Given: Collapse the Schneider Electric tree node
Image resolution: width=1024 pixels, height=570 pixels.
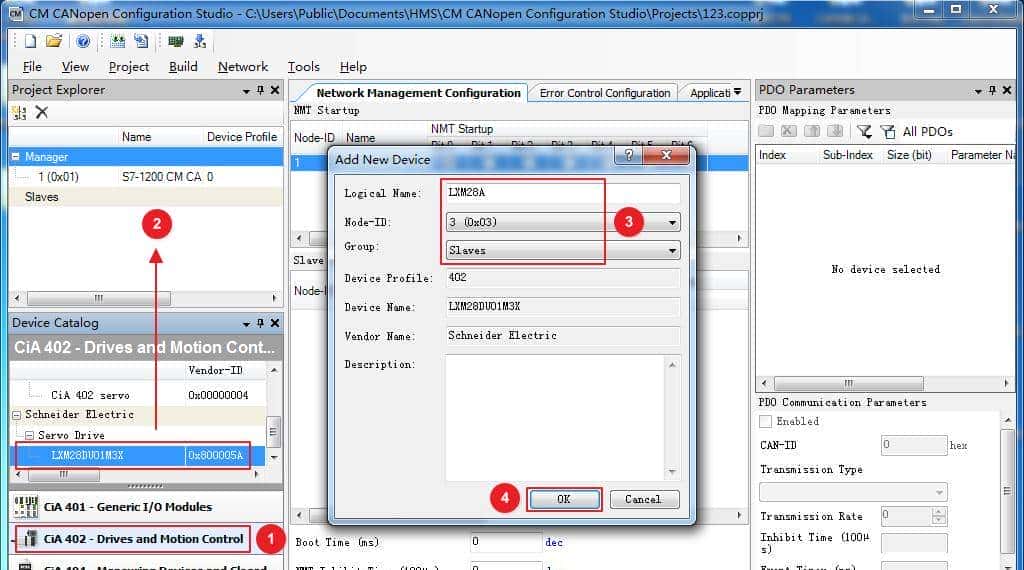Looking at the screenshot, I should pos(16,415).
